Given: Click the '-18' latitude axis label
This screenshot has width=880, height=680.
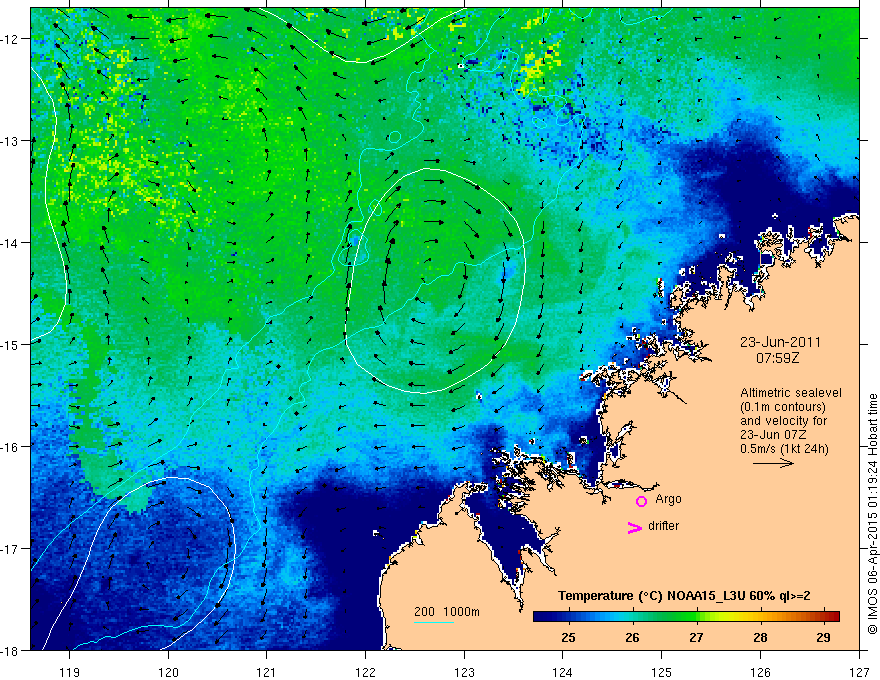Looking at the screenshot, I should click(x=10, y=650).
